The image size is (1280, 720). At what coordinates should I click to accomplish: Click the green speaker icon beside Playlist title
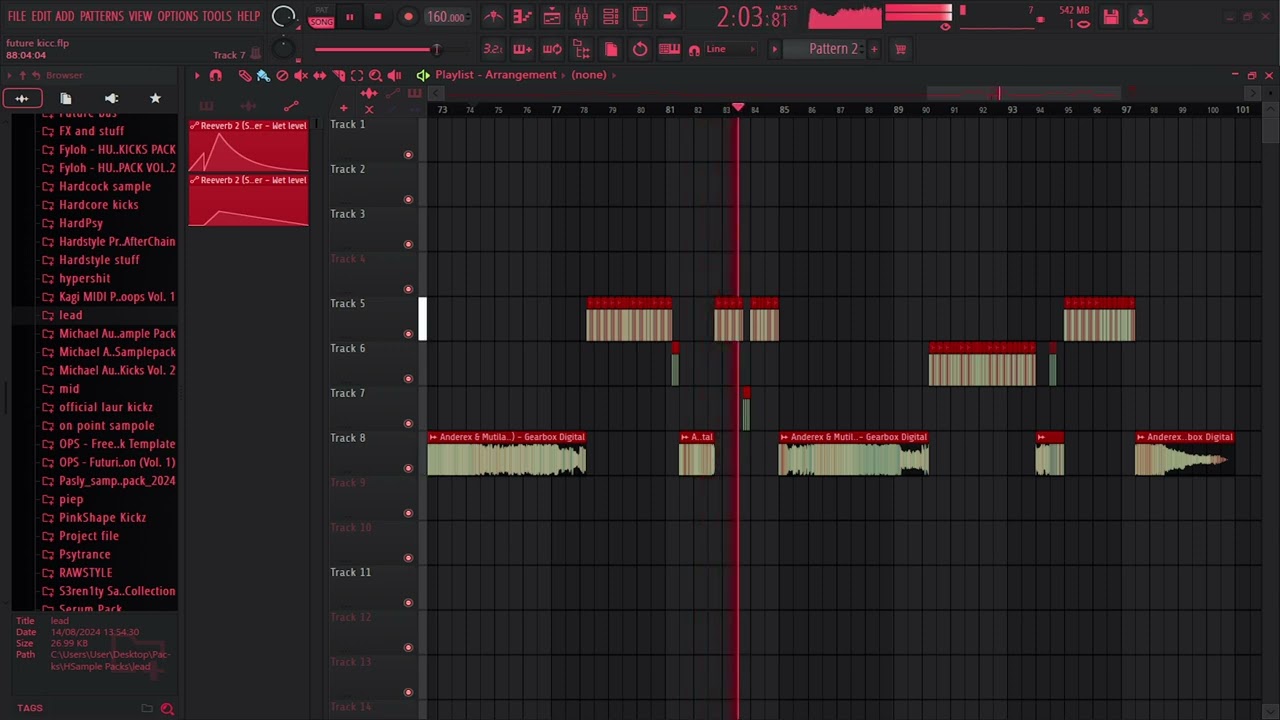(423, 75)
